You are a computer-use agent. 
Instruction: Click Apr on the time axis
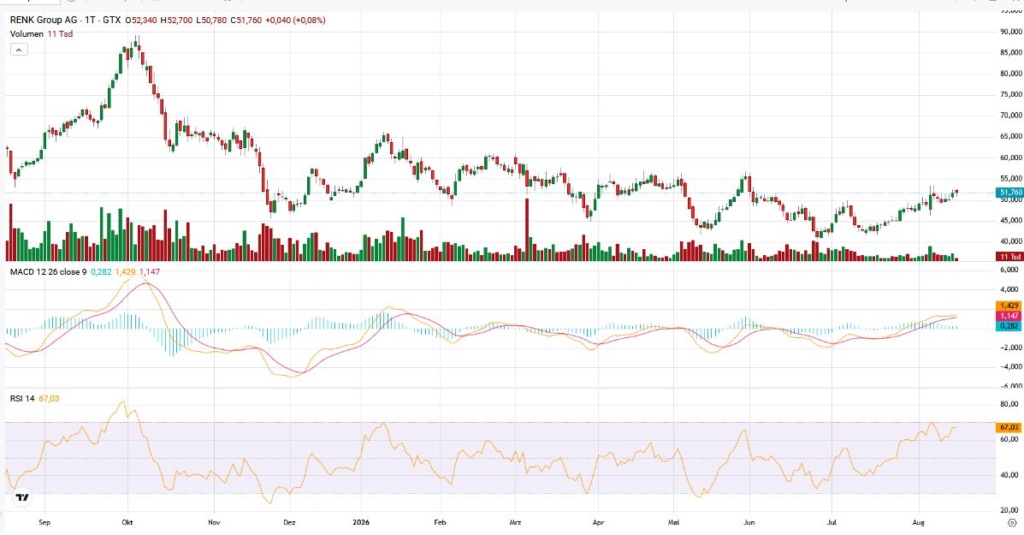click(598, 523)
